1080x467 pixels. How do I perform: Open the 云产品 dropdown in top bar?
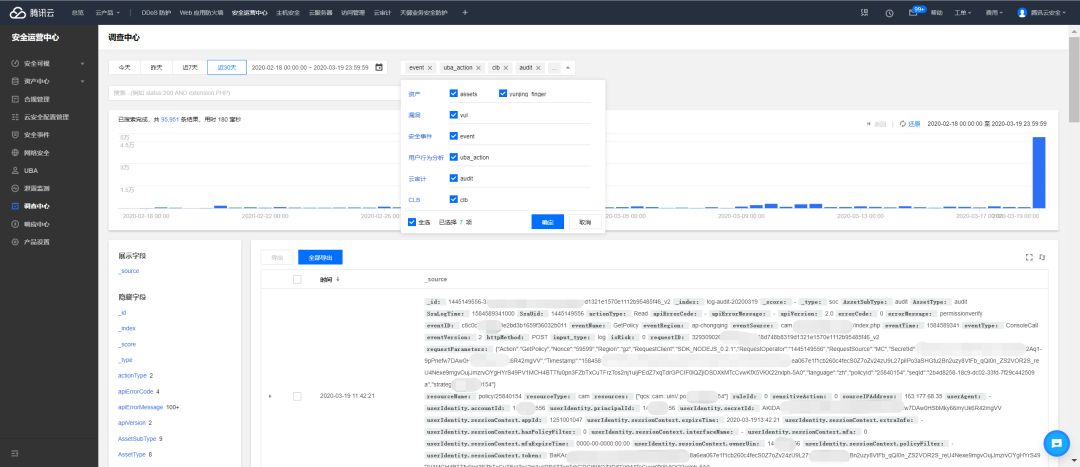(x=107, y=12)
